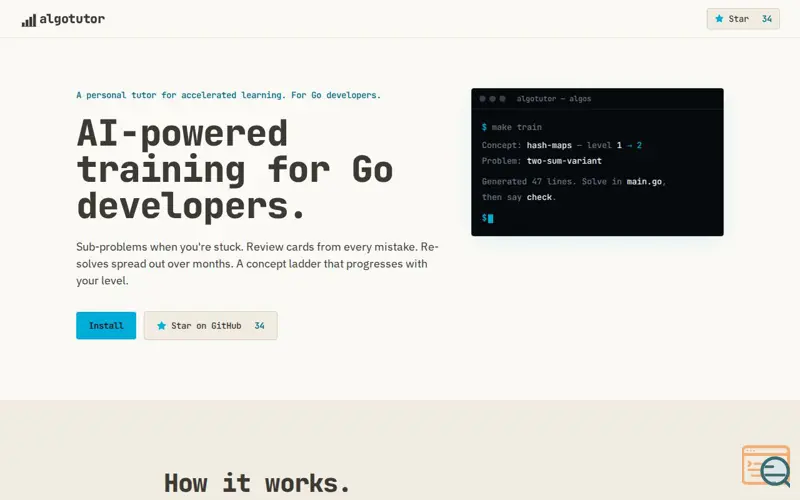Click the 'Generated 47 lines' terminal line
Viewport: 800px width, 500px height.
573,182
